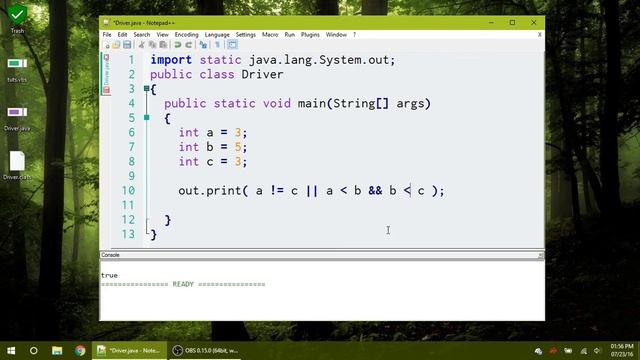Collapse the class block on line 3
Image resolution: width=640 pixels, height=360 pixels.
[147, 88]
